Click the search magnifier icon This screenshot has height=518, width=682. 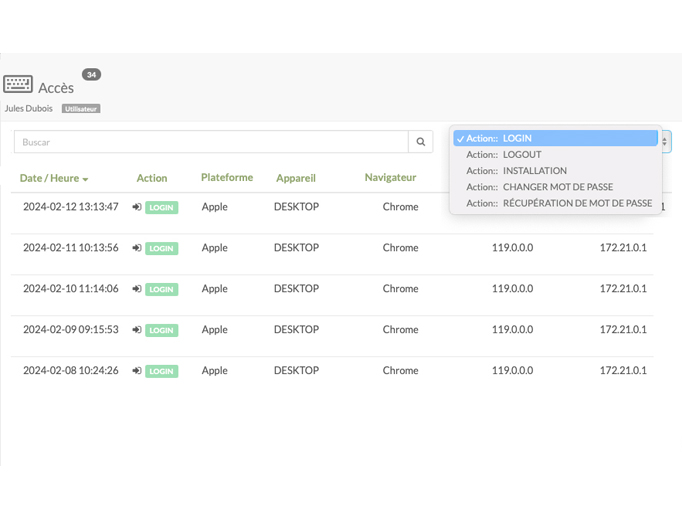[x=420, y=142]
